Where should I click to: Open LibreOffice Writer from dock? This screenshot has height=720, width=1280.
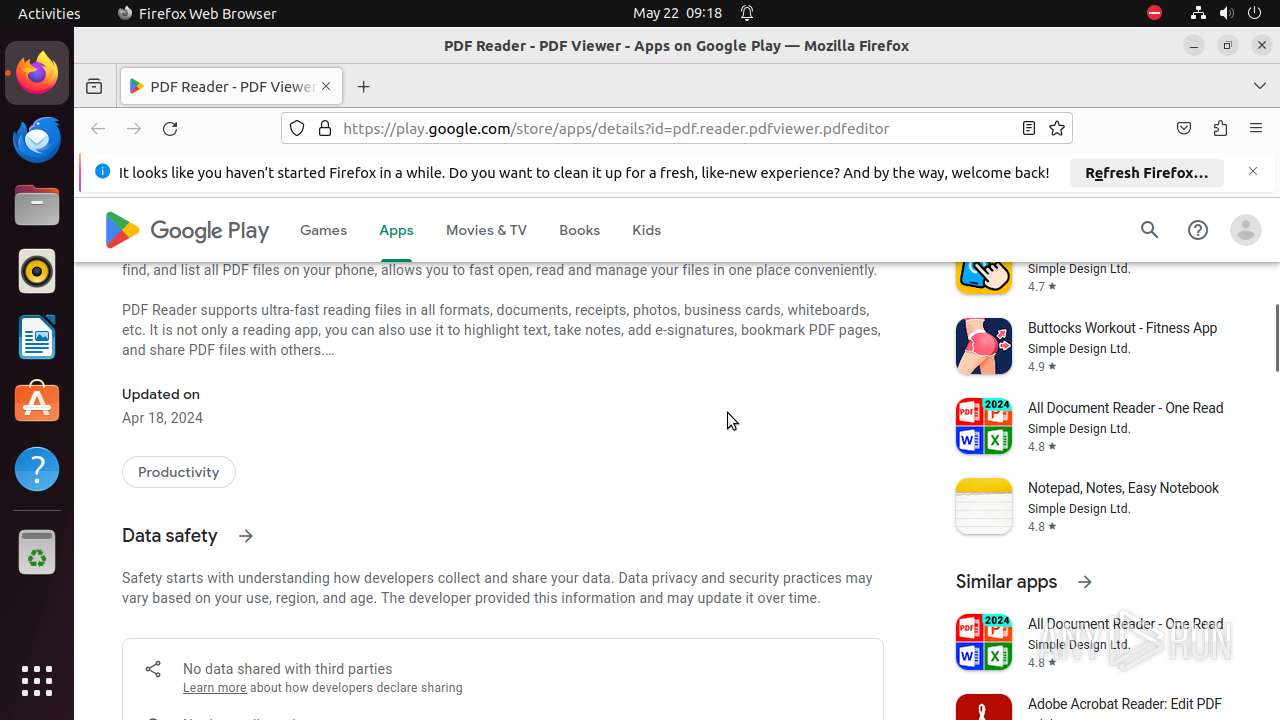click(x=37, y=337)
